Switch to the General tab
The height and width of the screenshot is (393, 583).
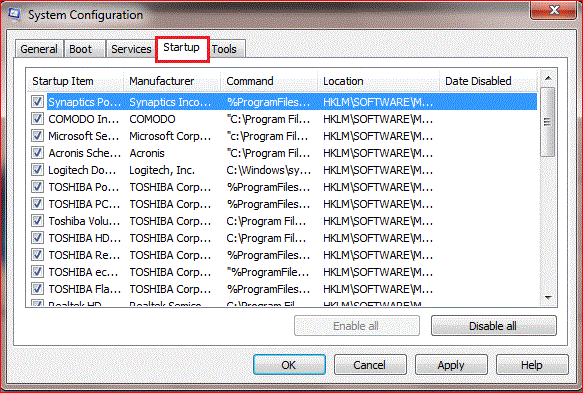(x=39, y=49)
